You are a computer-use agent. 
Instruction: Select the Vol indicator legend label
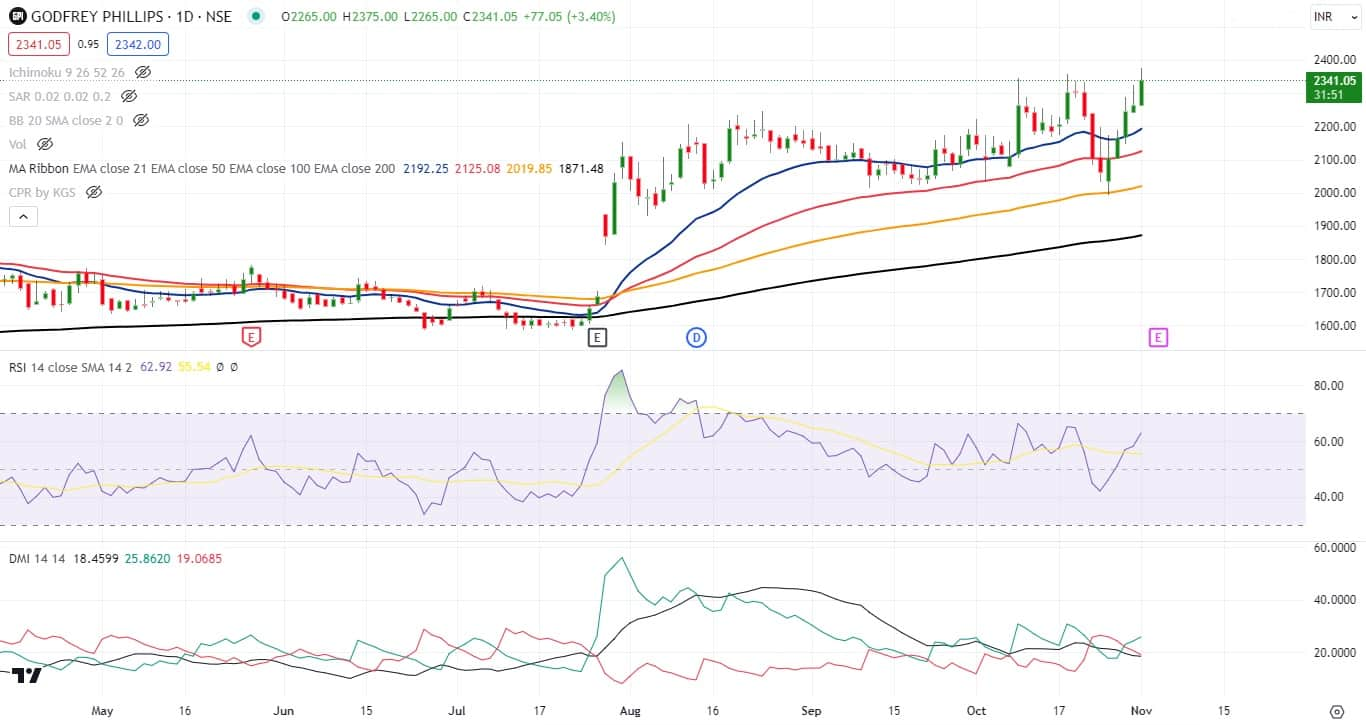[x=18, y=144]
